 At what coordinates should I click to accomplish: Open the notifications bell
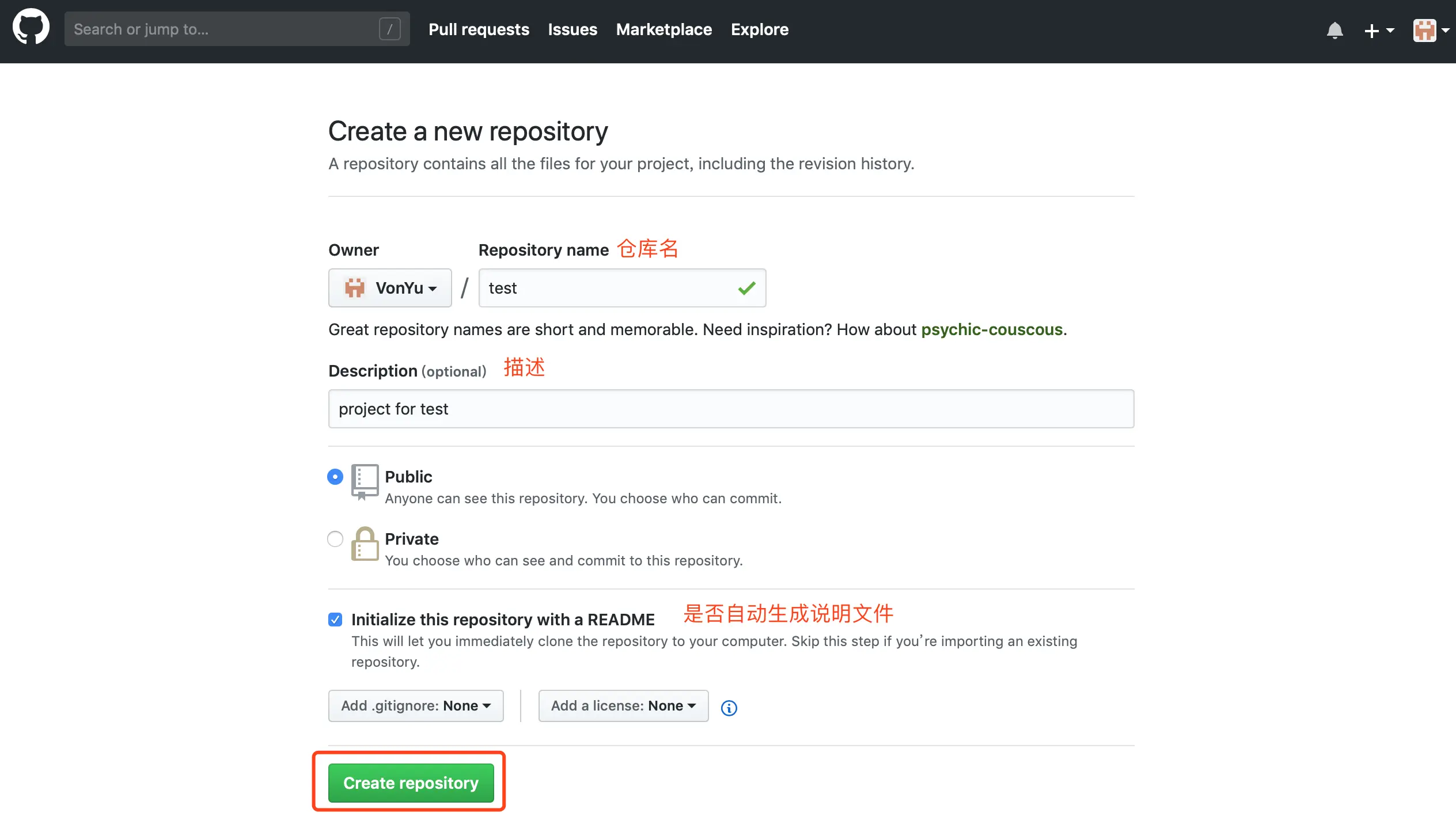click(1334, 30)
